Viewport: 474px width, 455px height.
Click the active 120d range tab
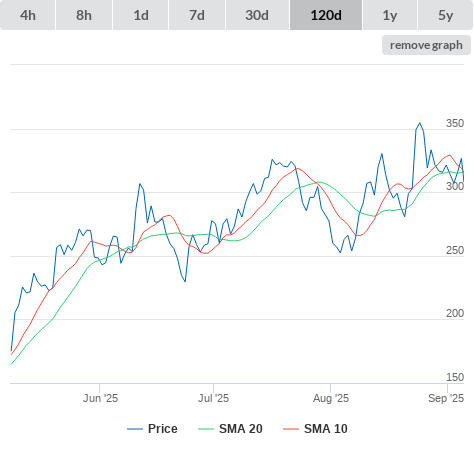(326, 15)
